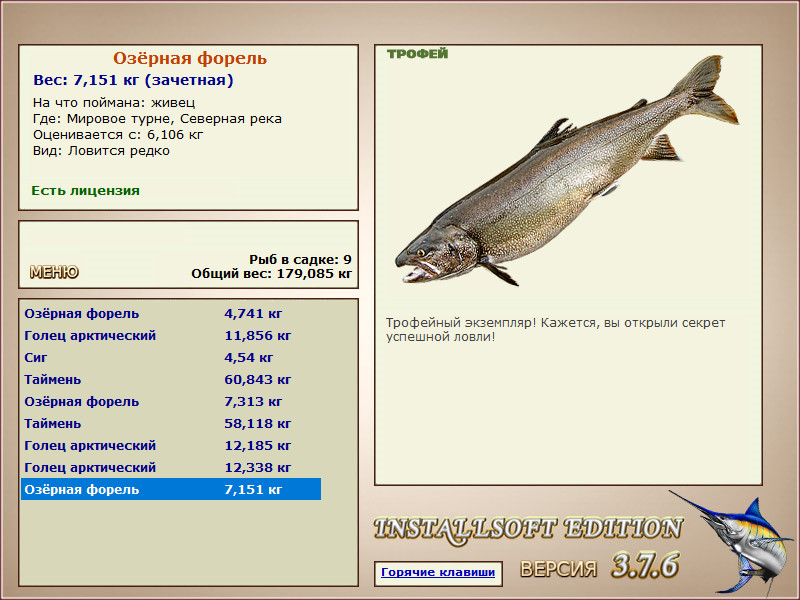Screen dimensions: 800x600
Task: Click the ТРОФЕЙ label
Action: [417, 54]
